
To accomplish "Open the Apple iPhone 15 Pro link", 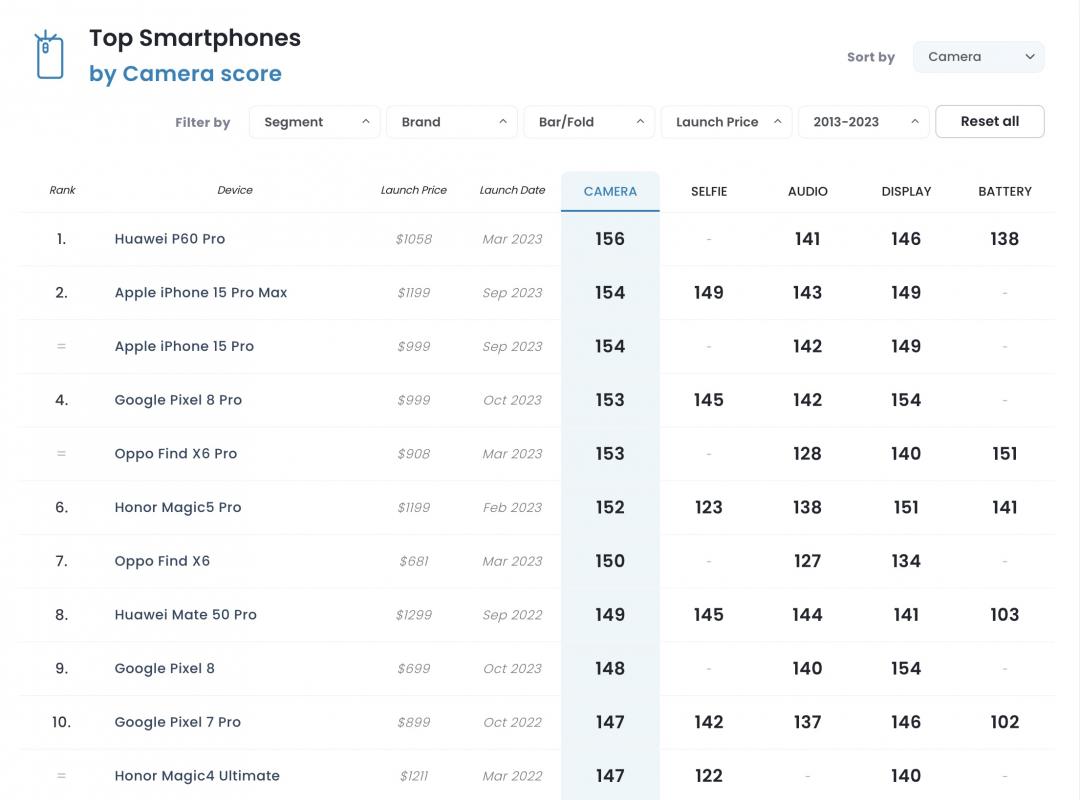I will [184, 347].
